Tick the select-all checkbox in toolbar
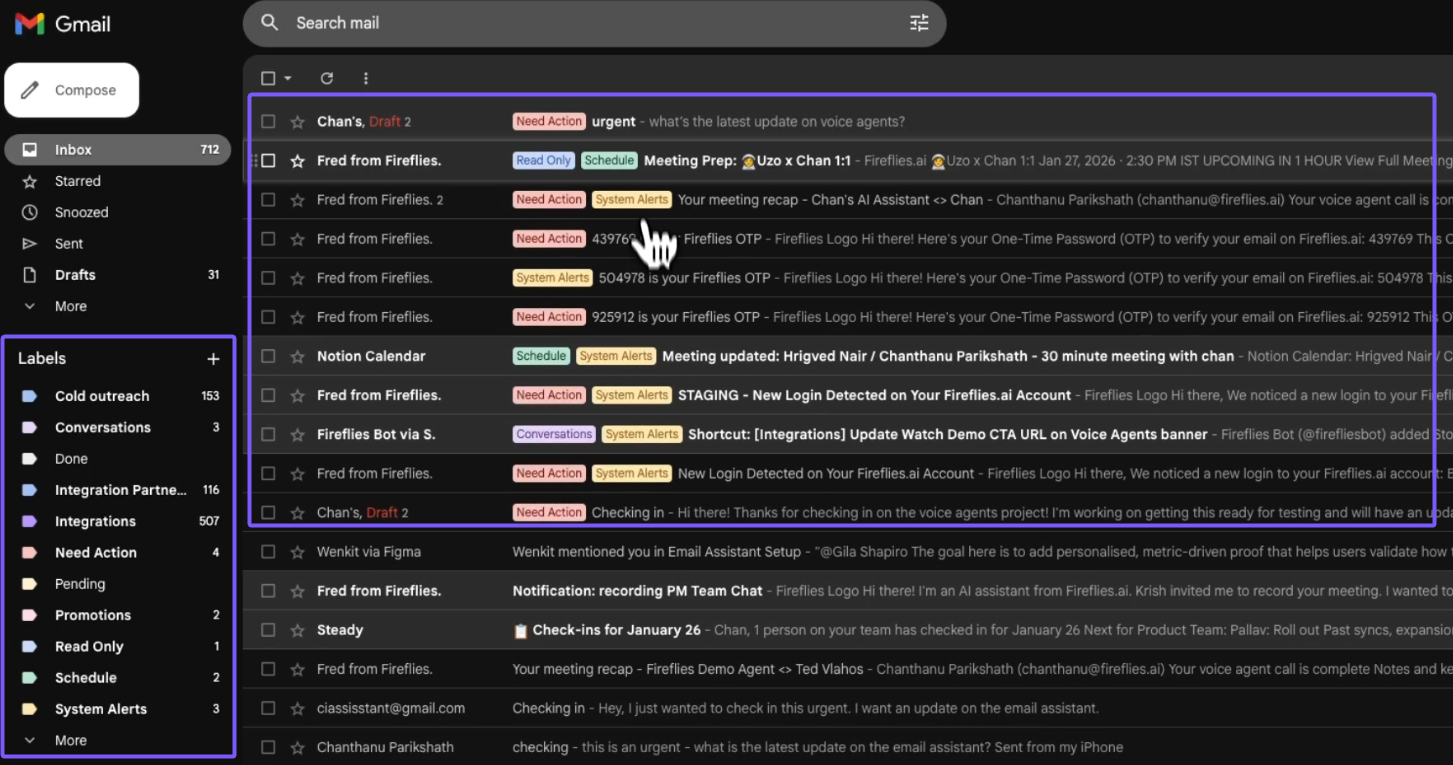The height and width of the screenshot is (765, 1453). pyautogui.click(x=268, y=78)
